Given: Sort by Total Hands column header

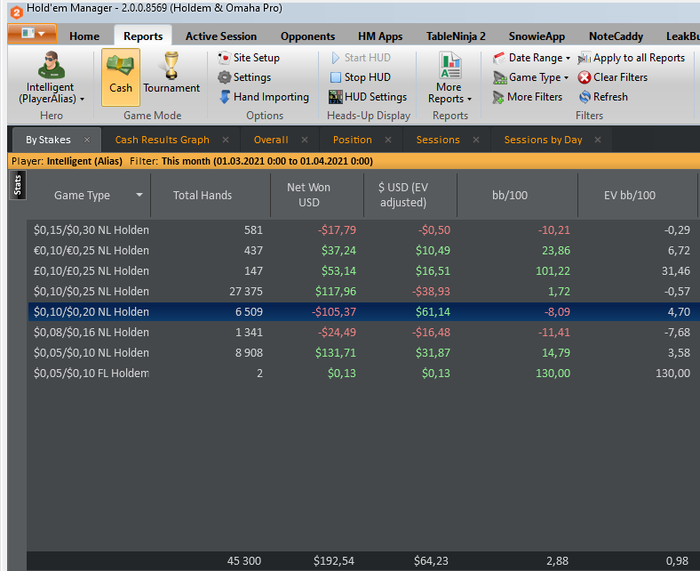Looking at the screenshot, I should (210, 195).
